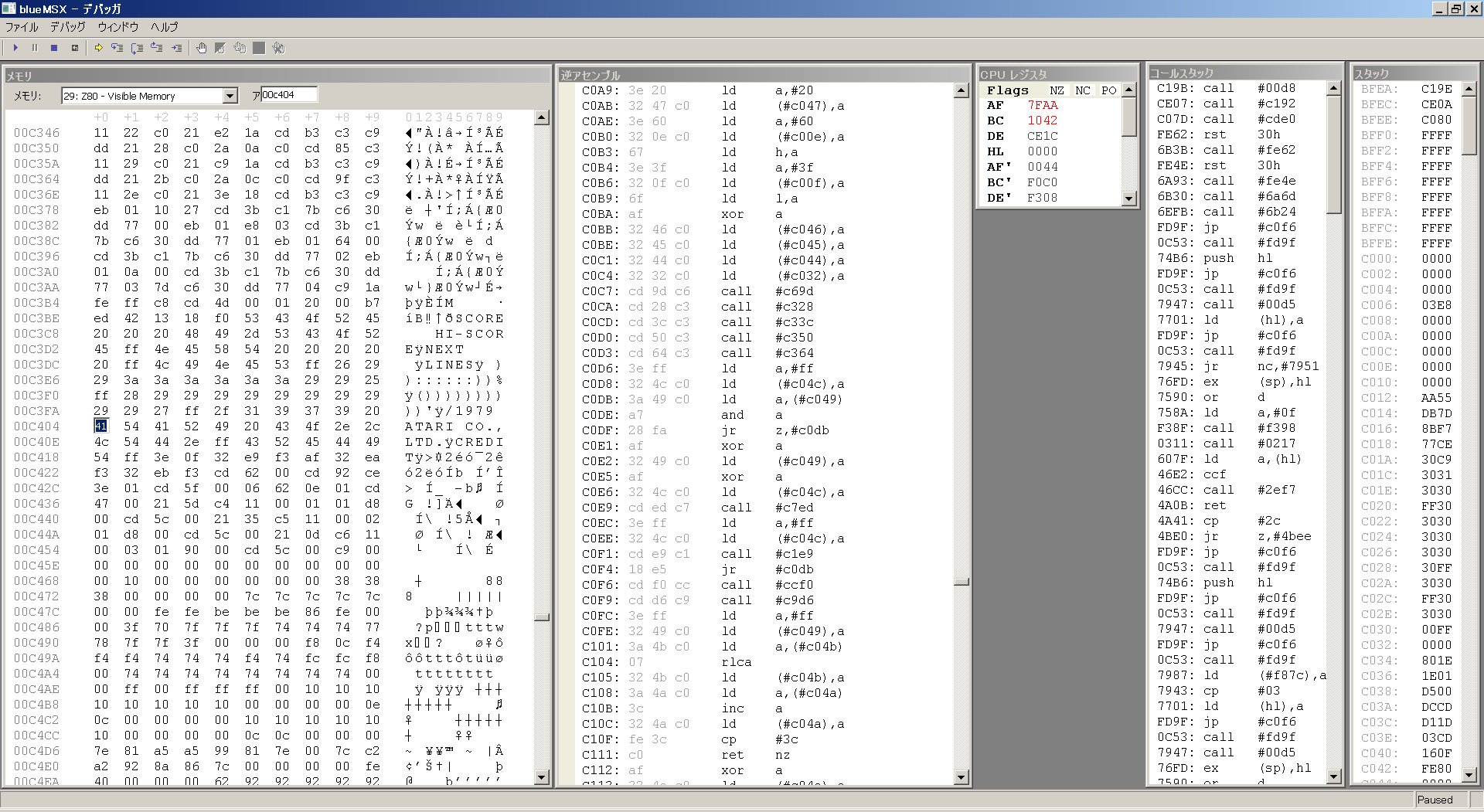Click the hand Toggle Breakpoint icon
1484x812 pixels.
click(x=202, y=48)
